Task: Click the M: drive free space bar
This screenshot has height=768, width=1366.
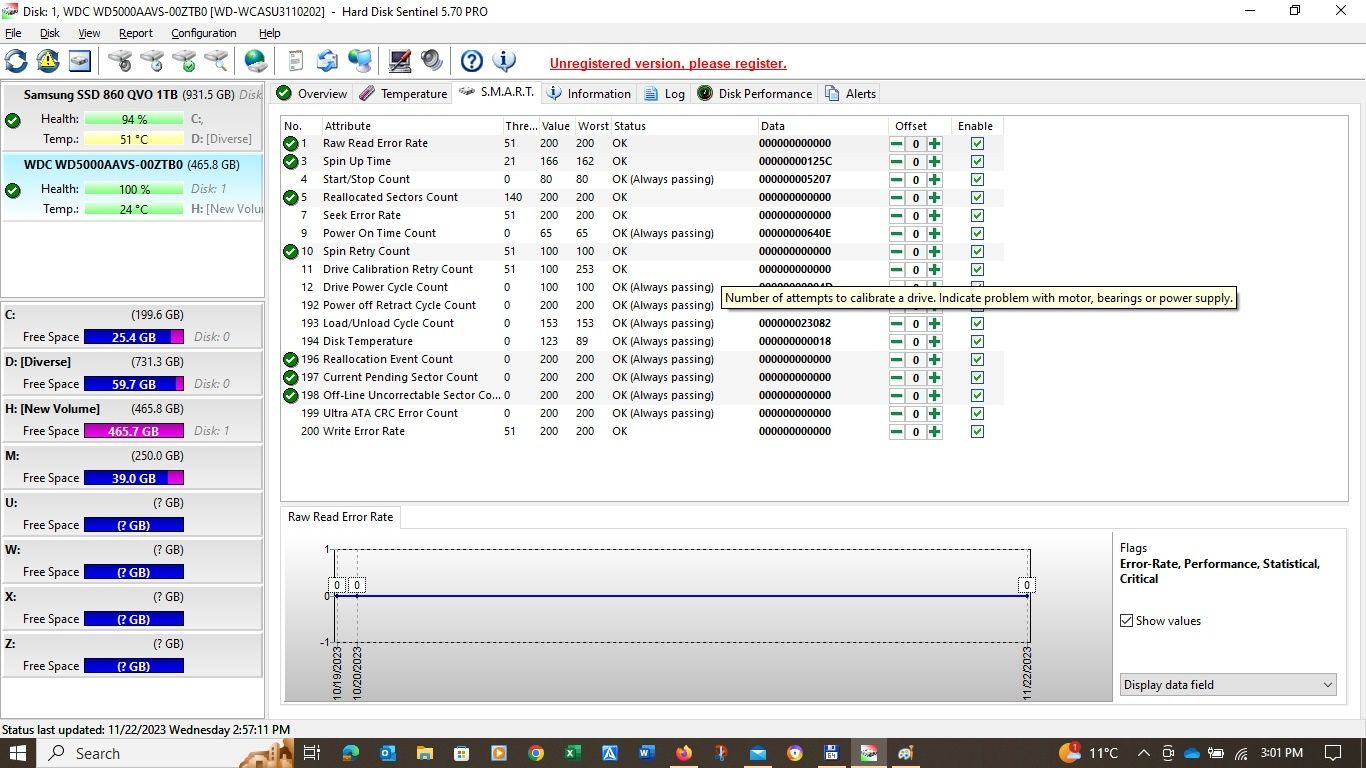Action: pos(134,478)
